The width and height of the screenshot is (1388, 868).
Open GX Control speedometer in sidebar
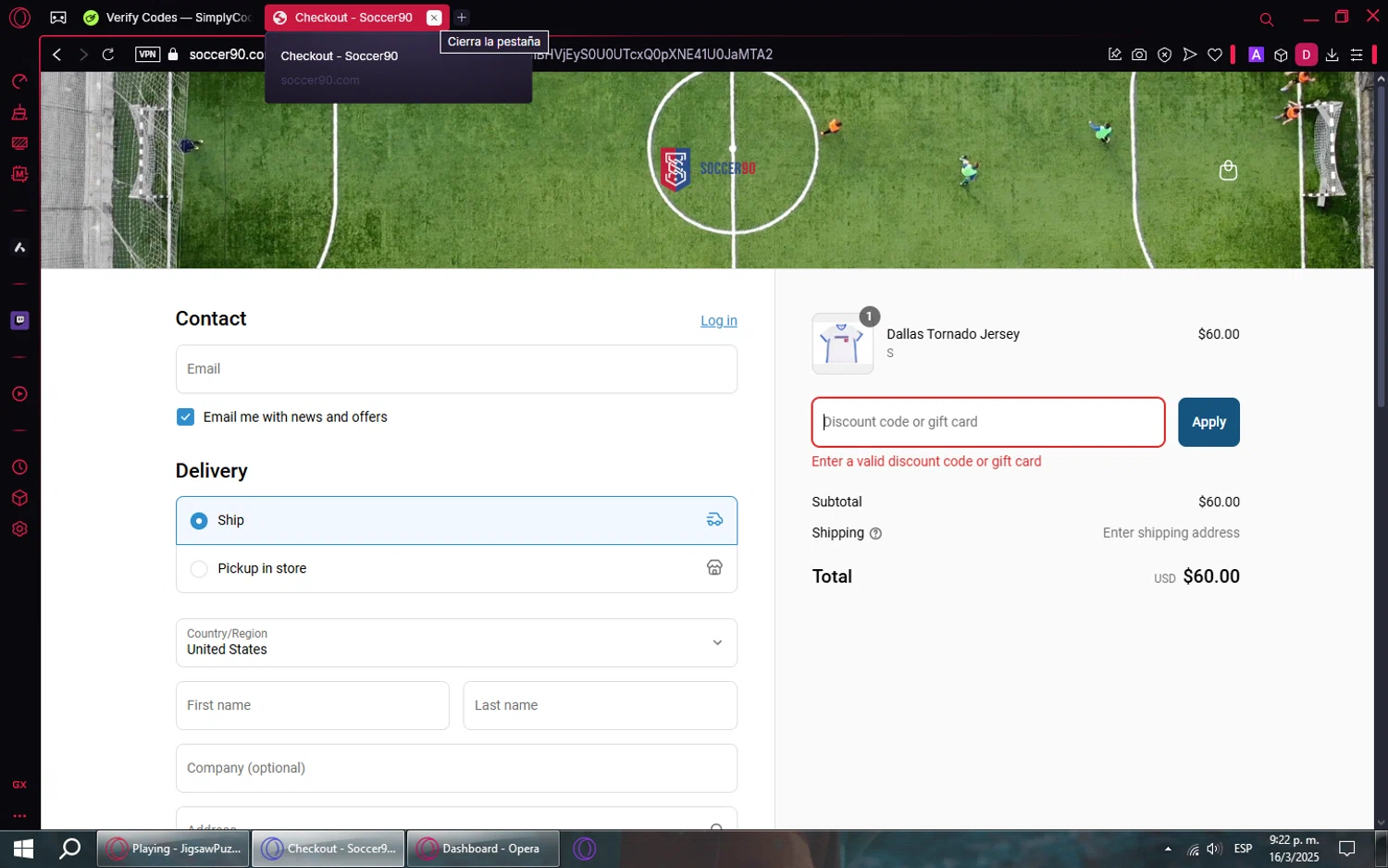coord(19,81)
